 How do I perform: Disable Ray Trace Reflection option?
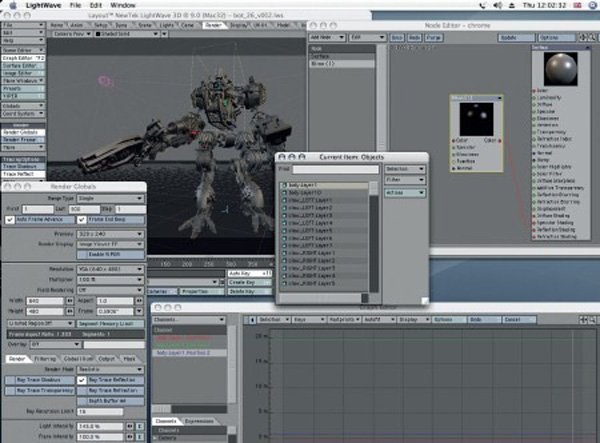tap(82, 380)
